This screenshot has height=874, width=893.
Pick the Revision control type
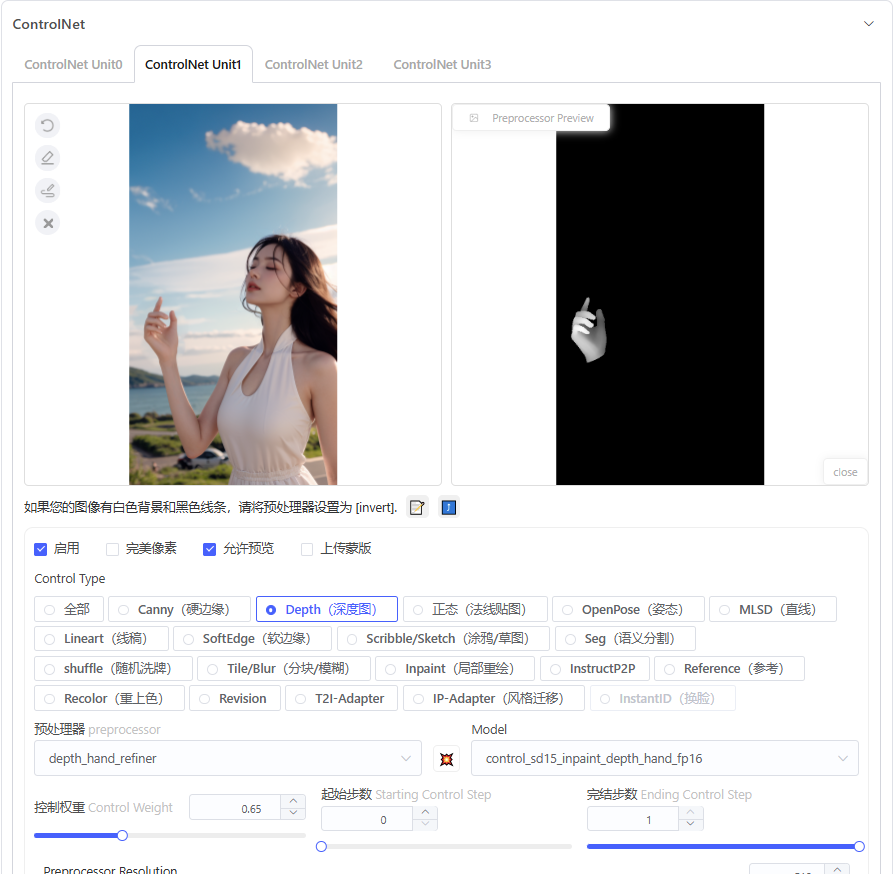pos(235,699)
